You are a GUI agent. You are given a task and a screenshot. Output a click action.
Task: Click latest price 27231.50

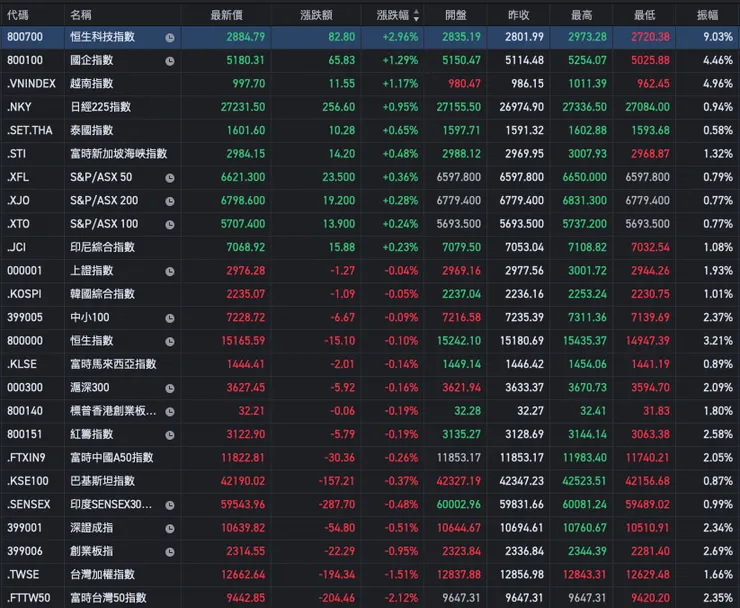(243, 107)
